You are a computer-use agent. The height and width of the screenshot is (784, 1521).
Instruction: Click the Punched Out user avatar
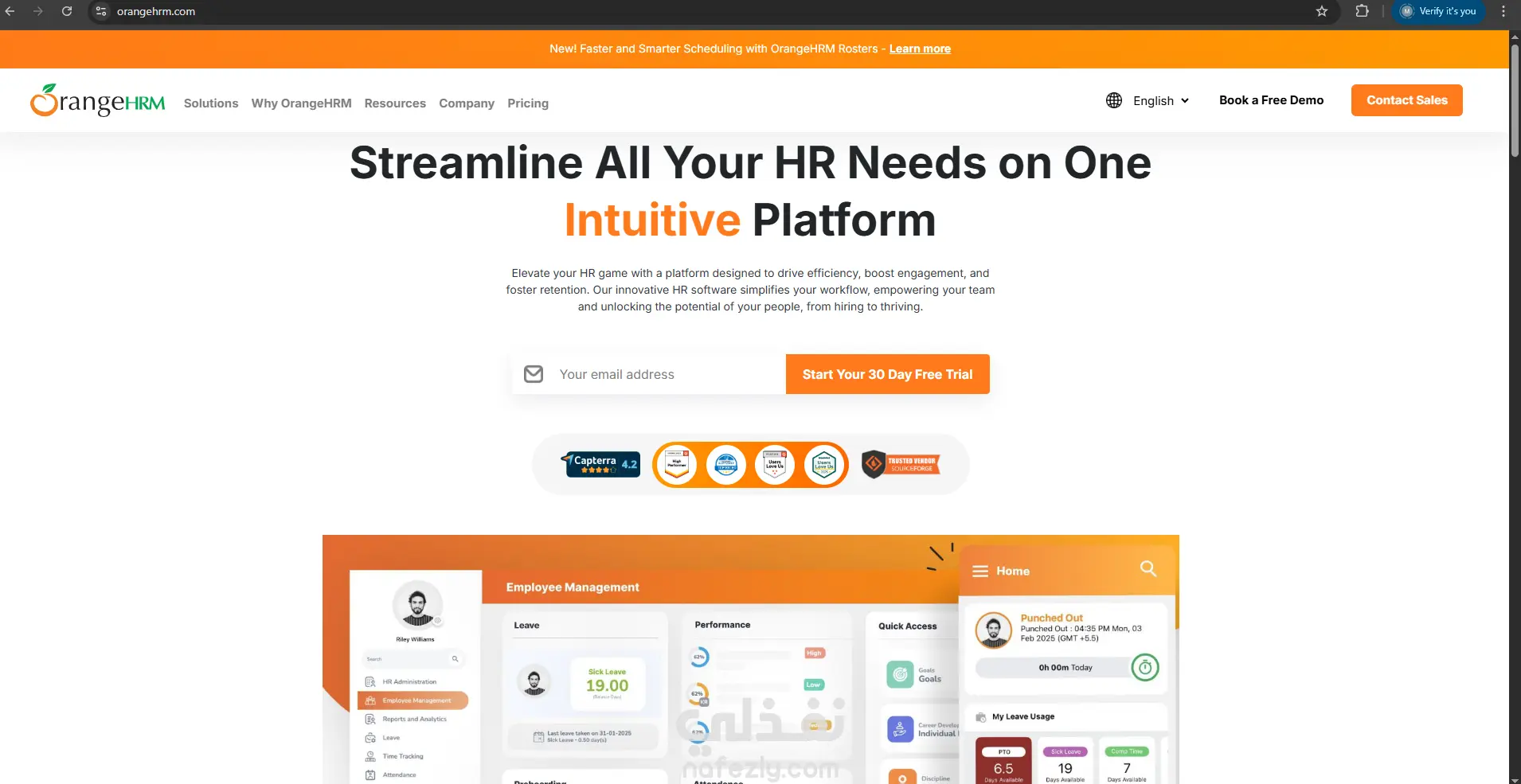994,630
